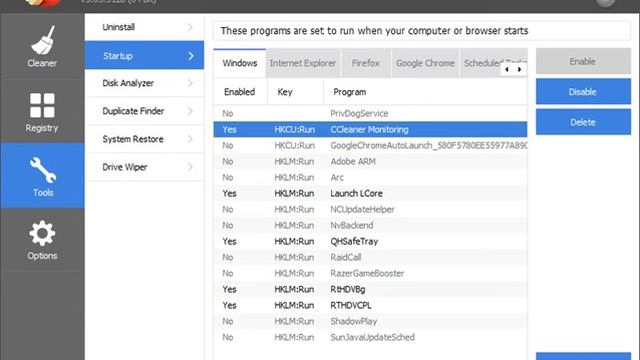Open the System Restore tool
This screenshot has width=640, height=360.
144,139
